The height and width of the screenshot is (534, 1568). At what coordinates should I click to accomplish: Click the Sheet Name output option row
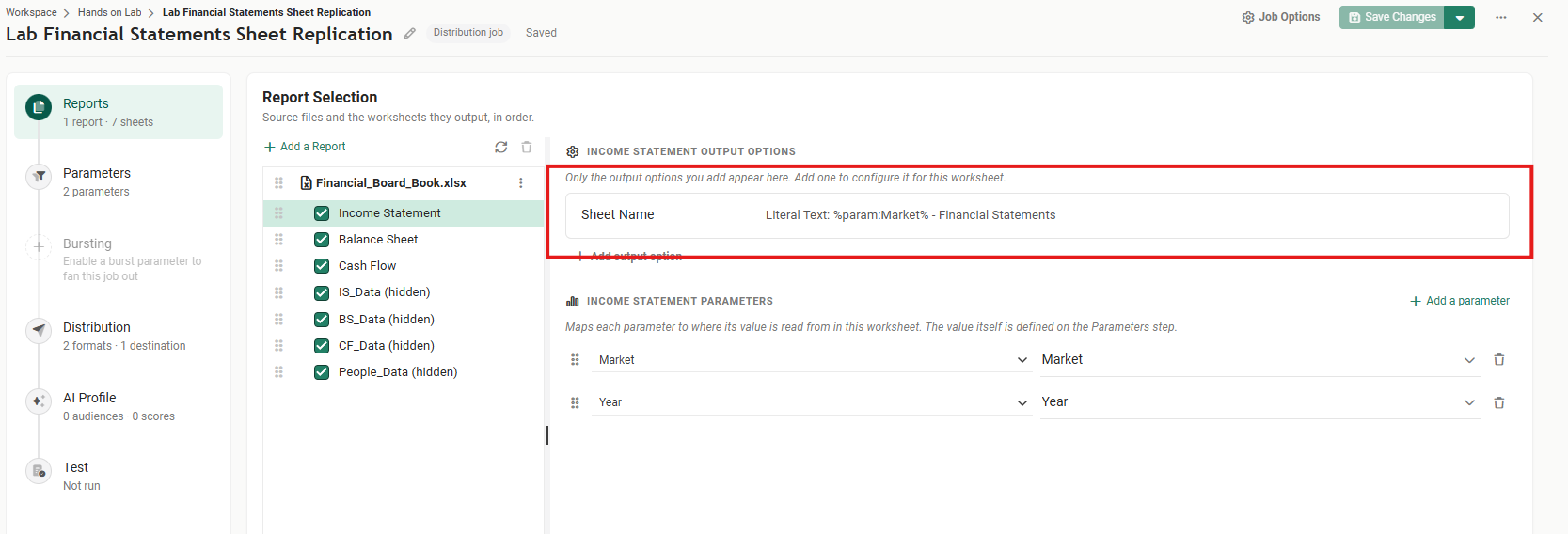1037,215
